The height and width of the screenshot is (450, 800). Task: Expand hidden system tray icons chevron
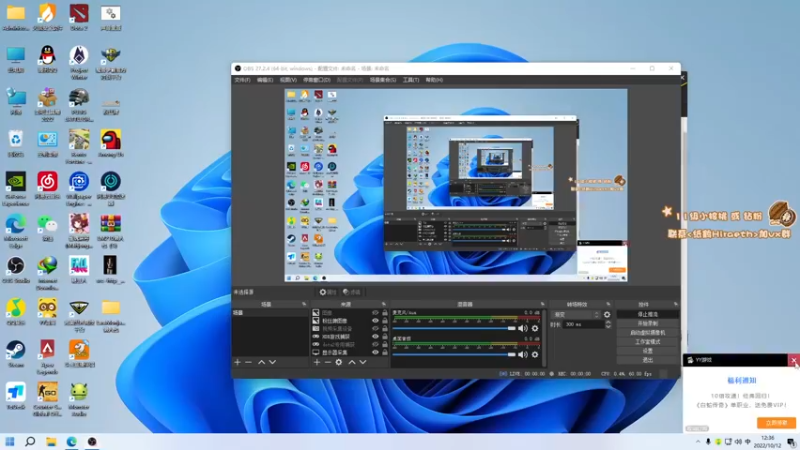coord(697,442)
